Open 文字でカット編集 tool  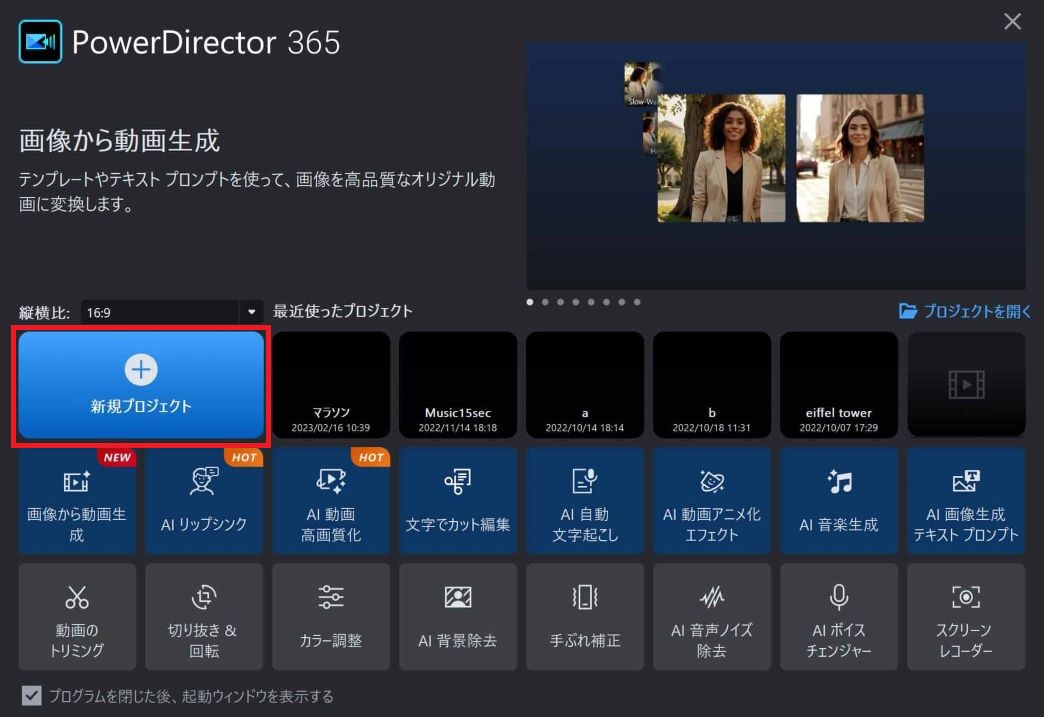(x=458, y=501)
